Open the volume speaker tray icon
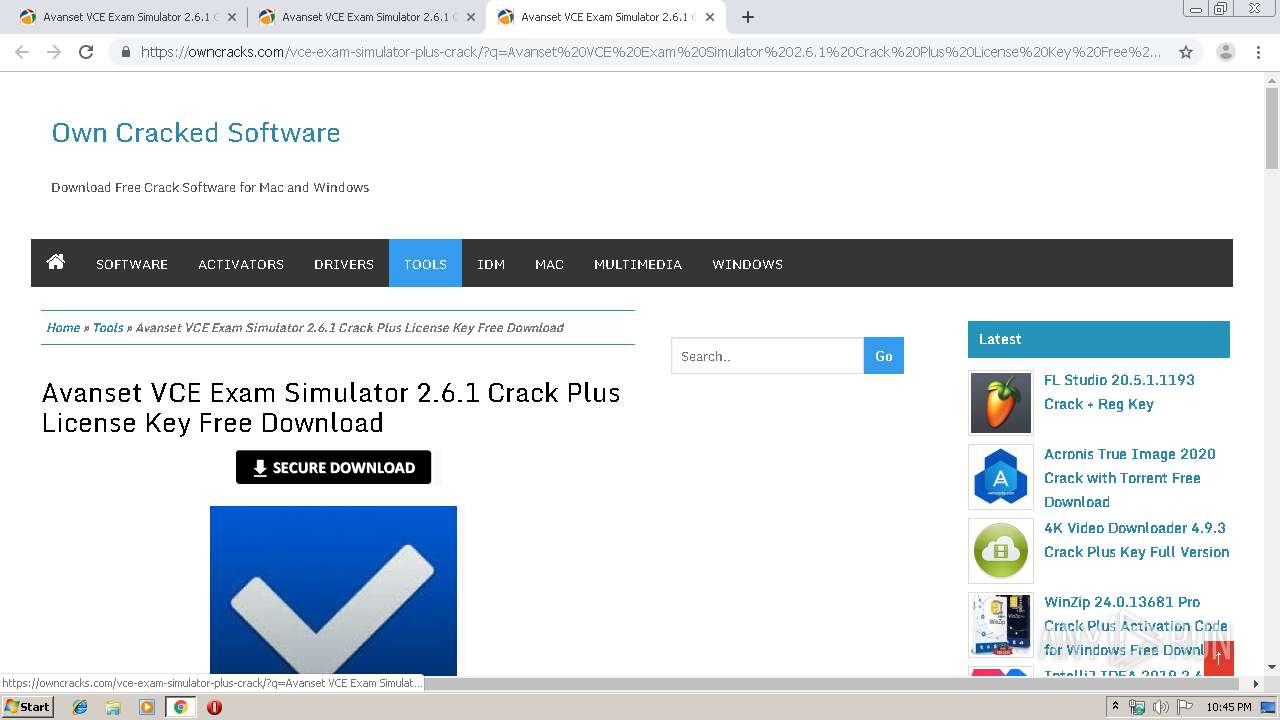1280x720 pixels. coord(1160,707)
